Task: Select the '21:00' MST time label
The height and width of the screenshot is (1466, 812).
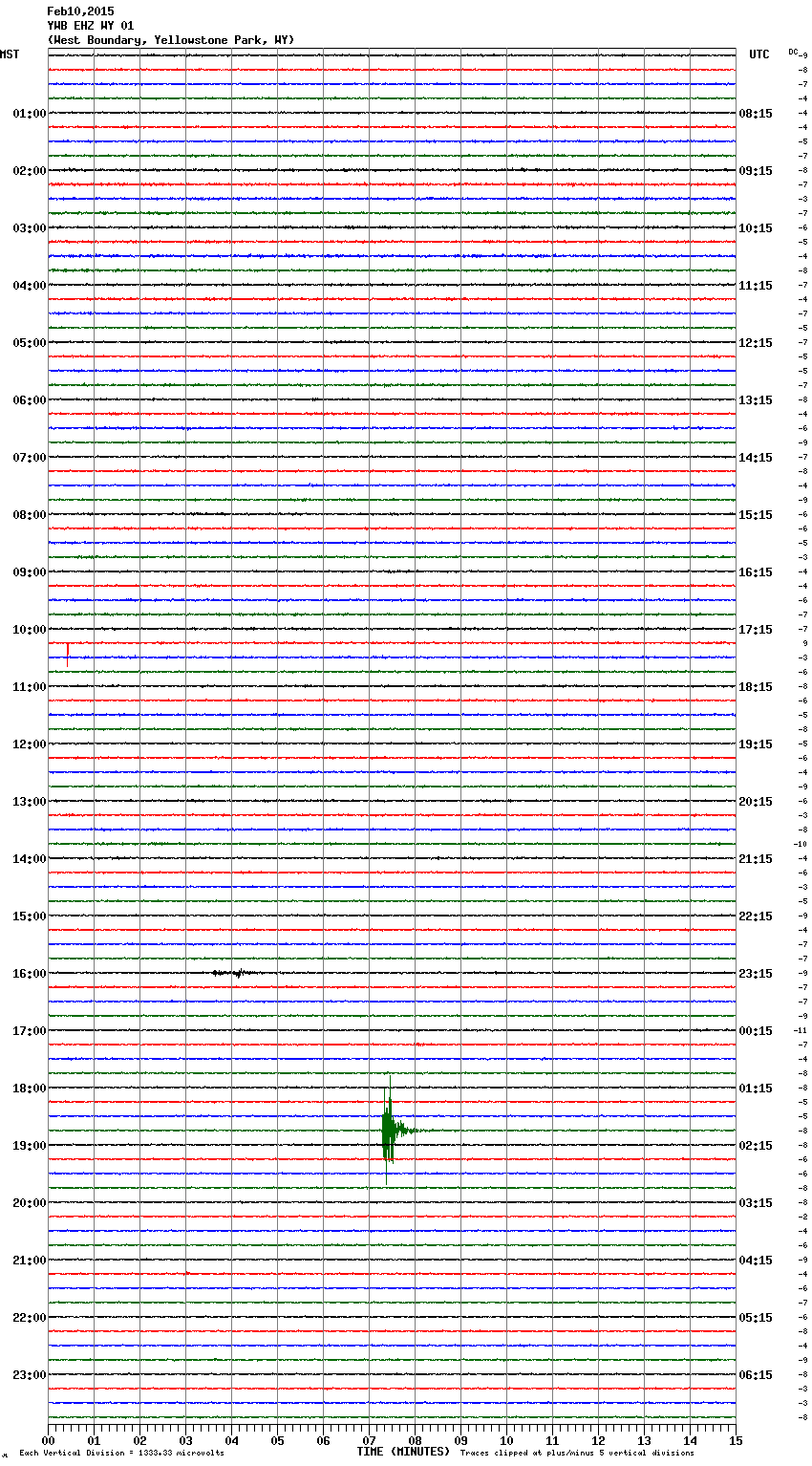Action: [x=30, y=1261]
